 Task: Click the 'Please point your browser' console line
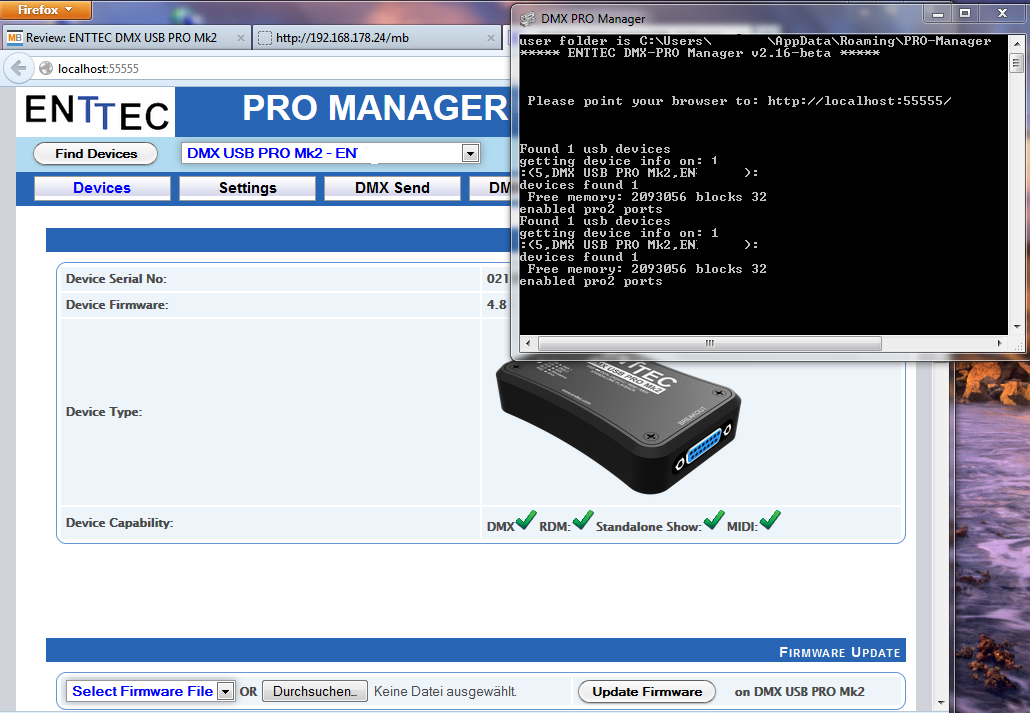pyautogui.click(x=739, y=101)
